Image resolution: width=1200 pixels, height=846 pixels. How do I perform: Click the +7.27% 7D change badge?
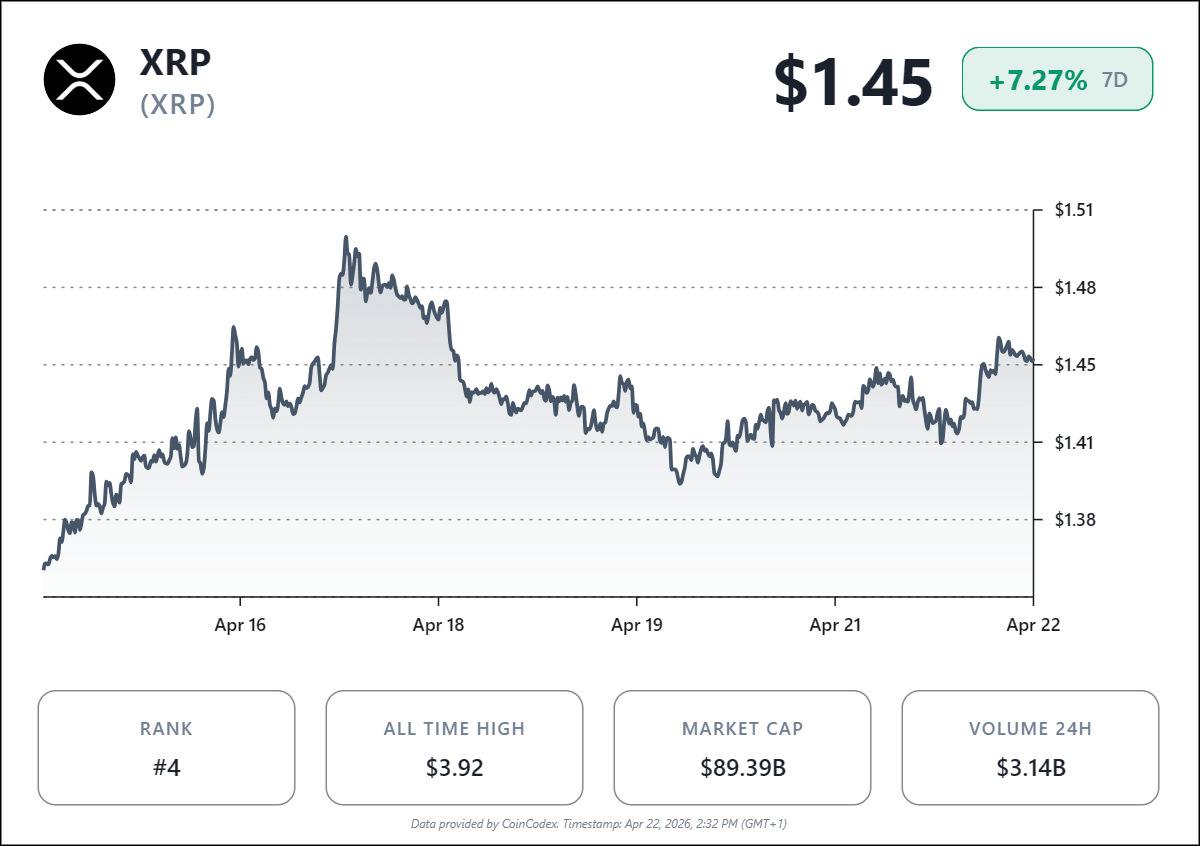(x=1039, y=81)
